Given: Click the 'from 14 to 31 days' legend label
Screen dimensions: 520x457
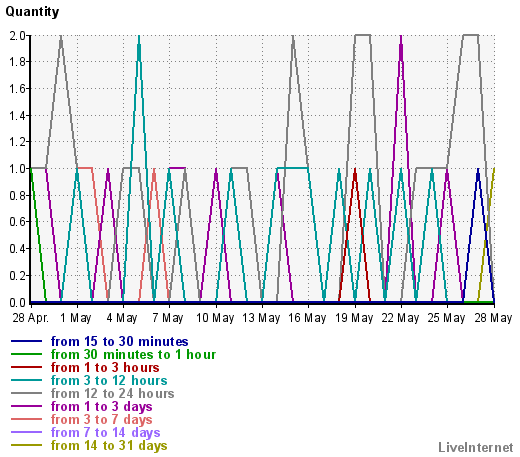Looking at the screenshot, I should 109,445.
